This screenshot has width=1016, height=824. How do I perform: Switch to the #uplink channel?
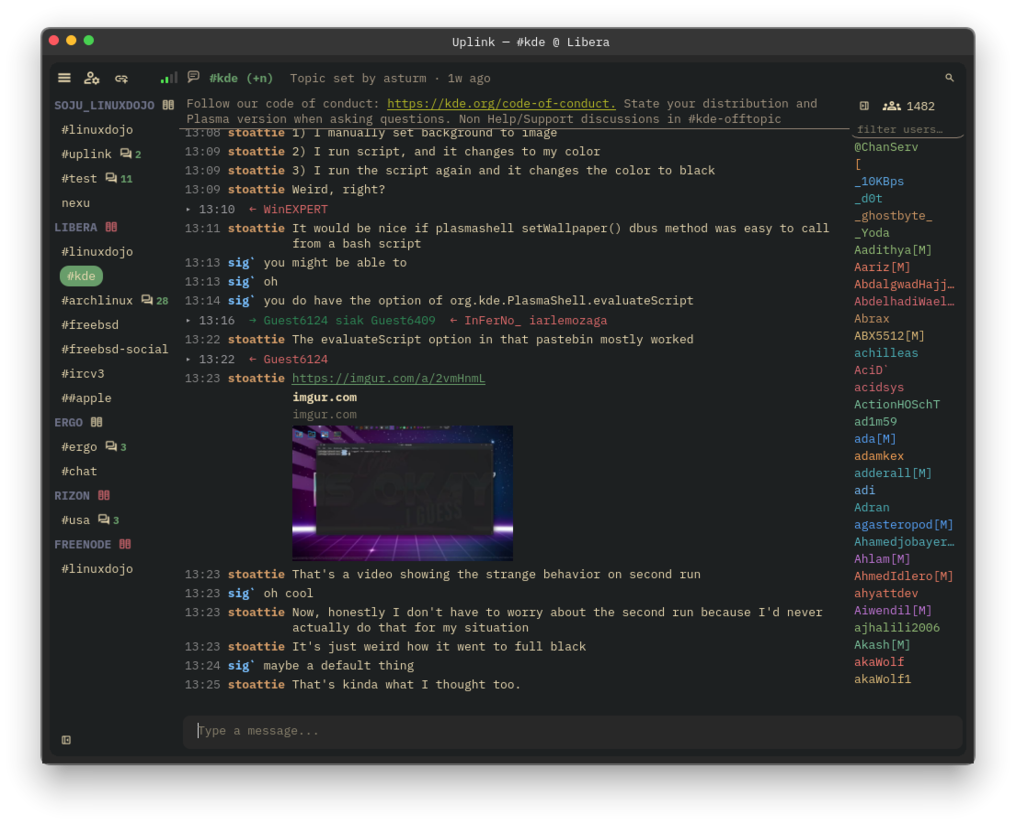pyautogui.click(x=86, y=154)
